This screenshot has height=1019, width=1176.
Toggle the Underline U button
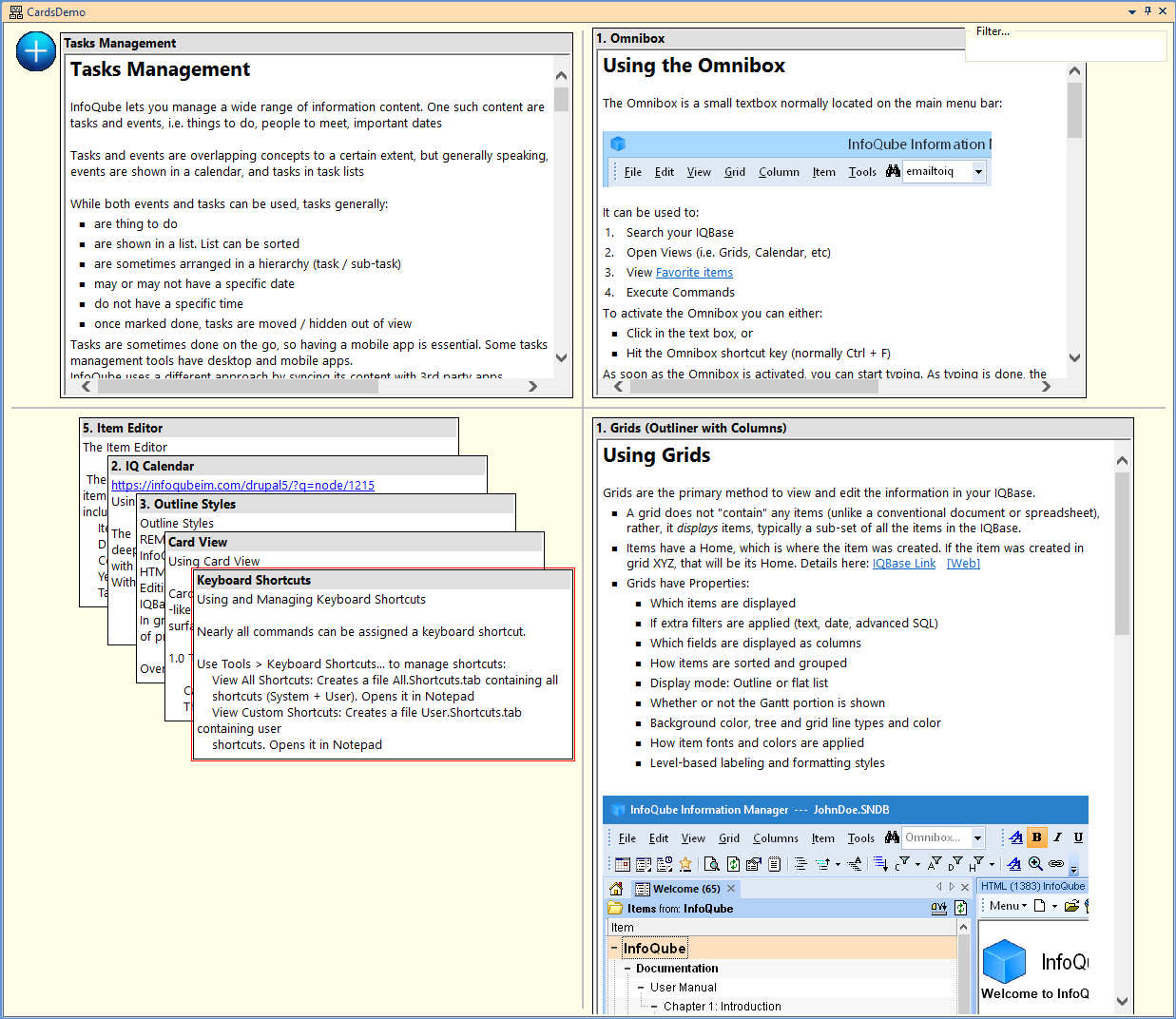[1078, 837]
